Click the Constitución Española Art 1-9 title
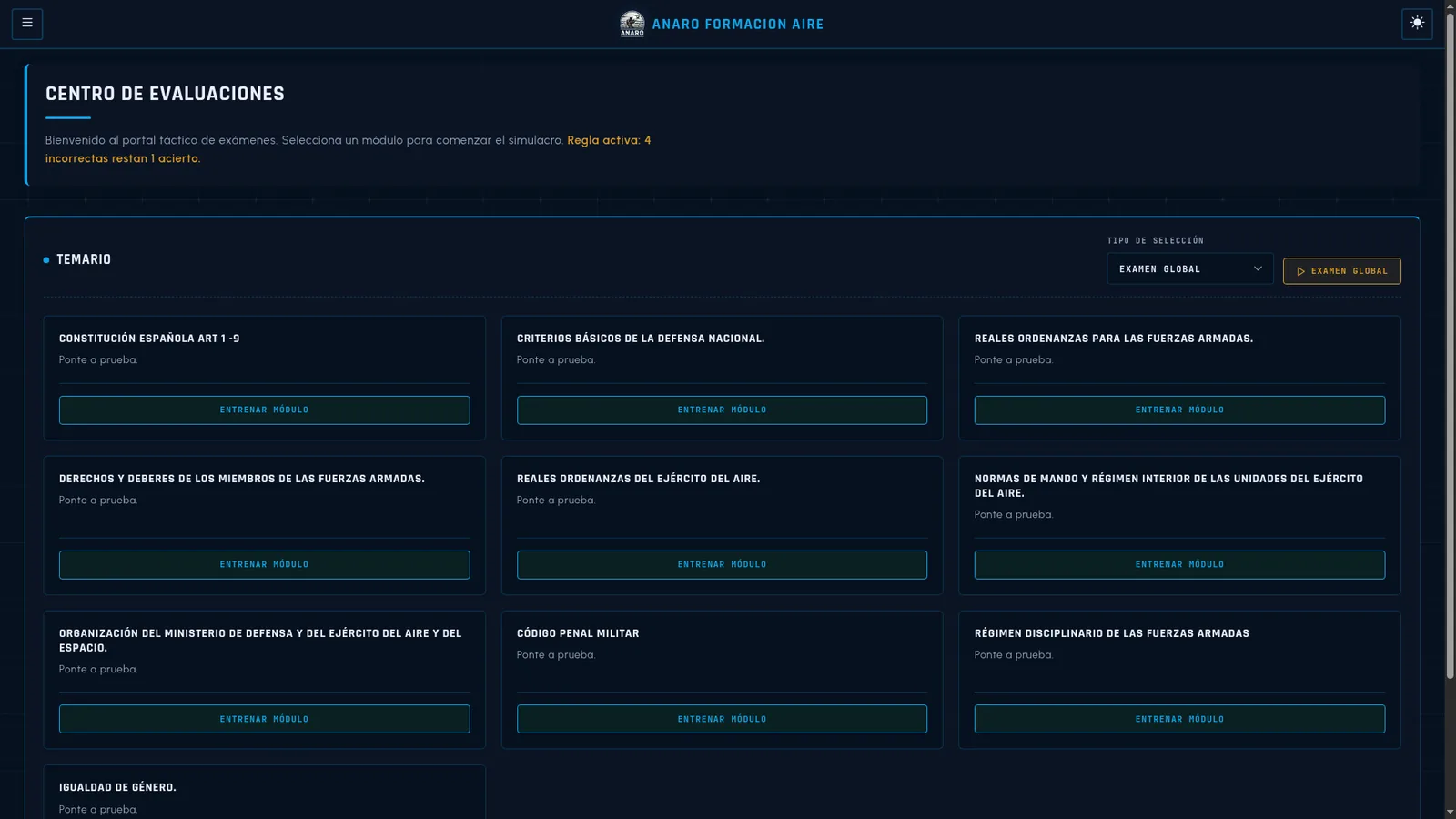This screenshot has height=819, width=1456. tap(149, 339)
